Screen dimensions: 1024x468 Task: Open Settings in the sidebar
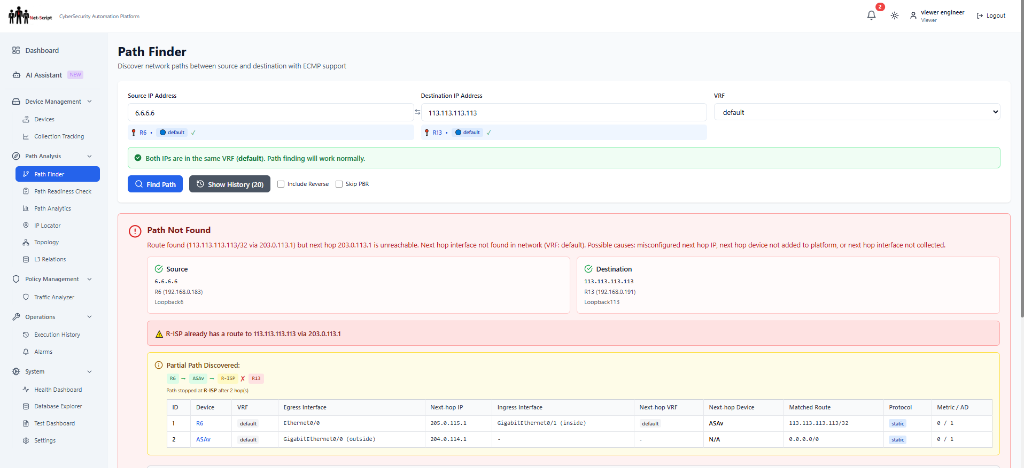[45, 441]
